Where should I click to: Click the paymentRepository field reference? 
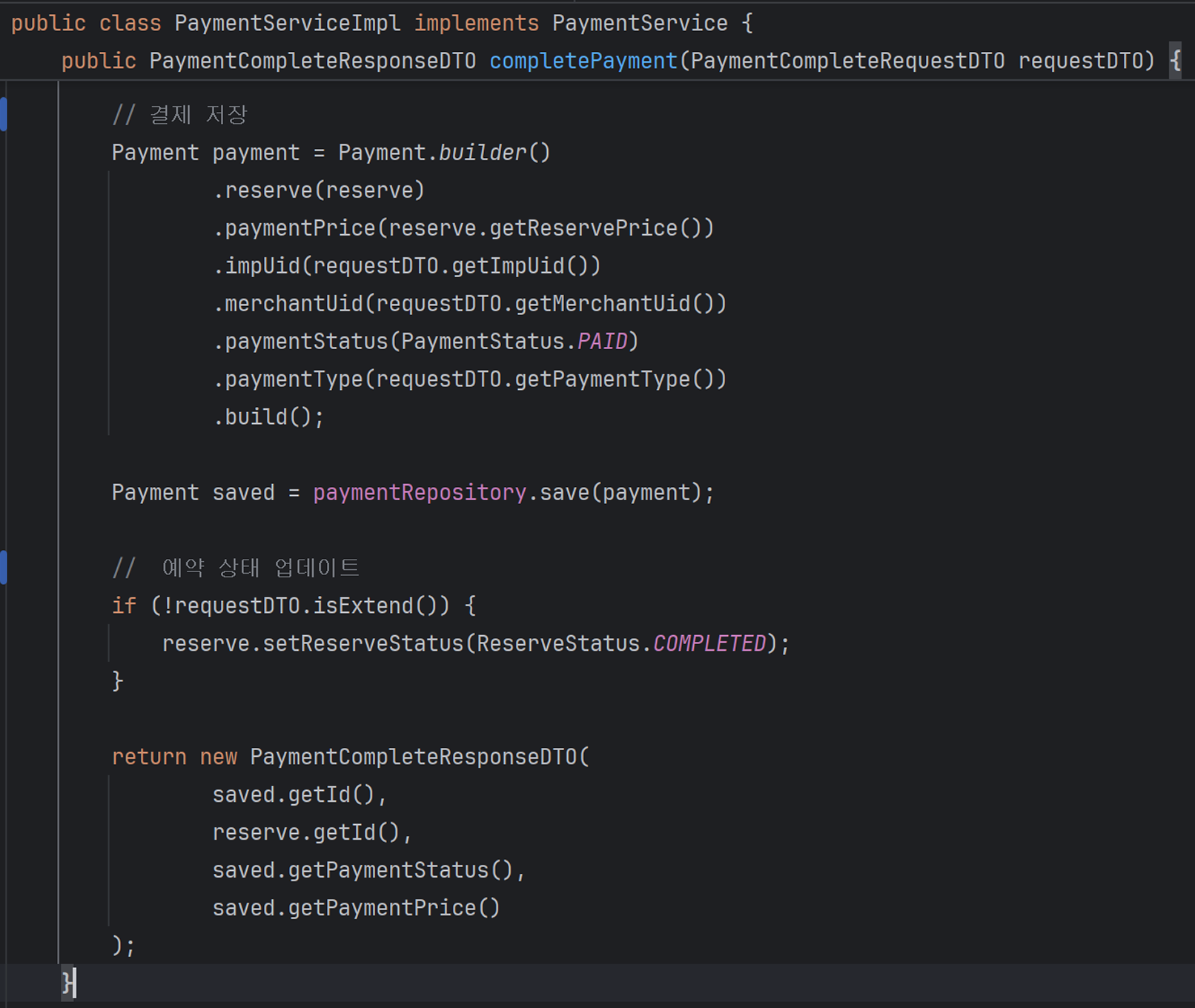(x=420, y=493)
